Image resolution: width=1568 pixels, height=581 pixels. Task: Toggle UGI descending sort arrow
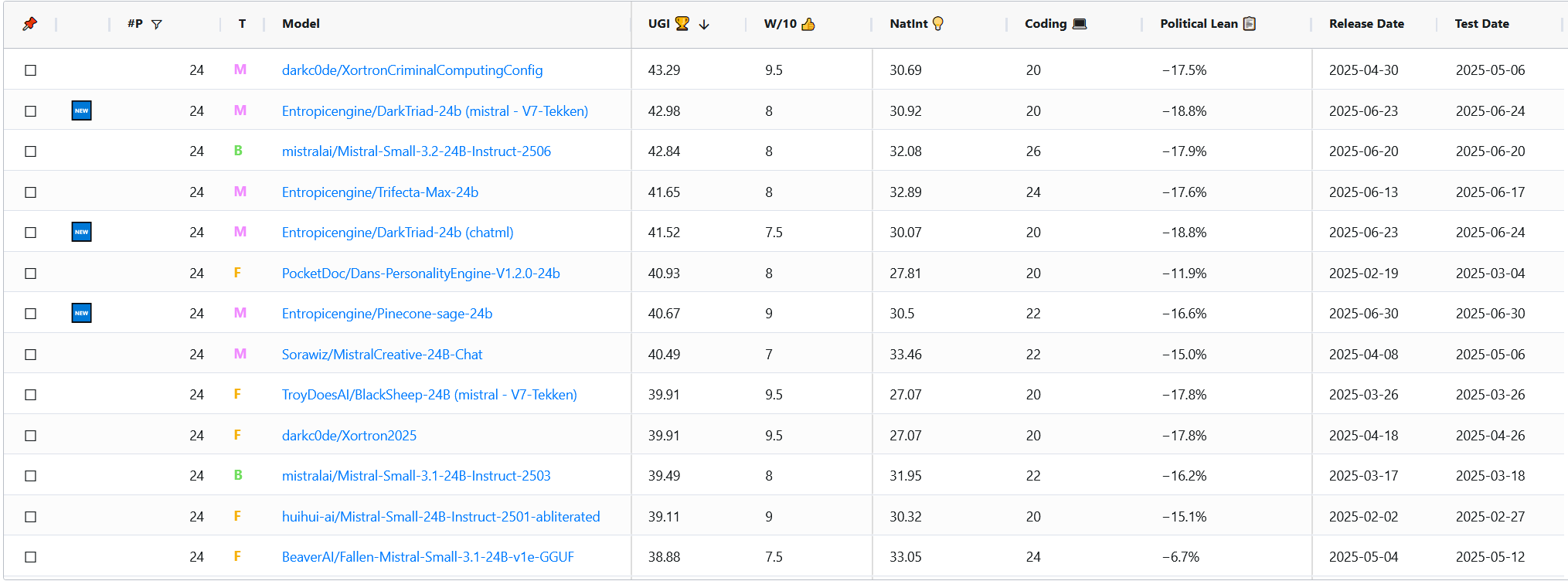[x=704, y=25]
